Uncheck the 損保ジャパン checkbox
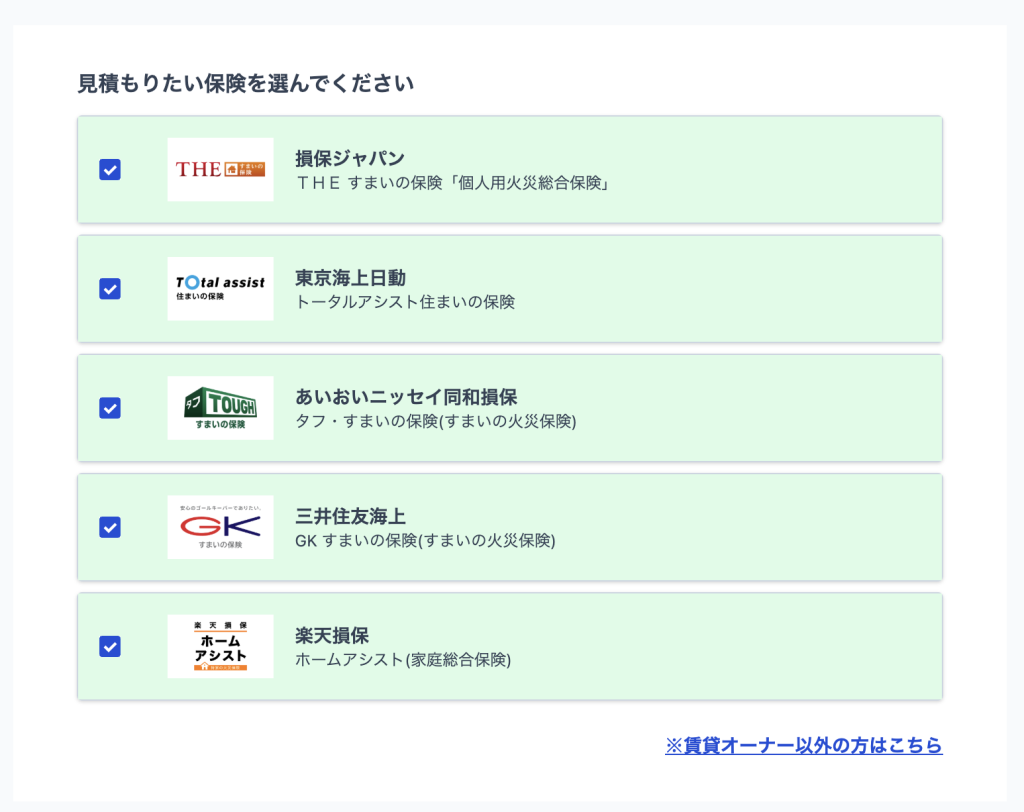Viewport: 1024px width, 812px height. click(x=110, y=170)
